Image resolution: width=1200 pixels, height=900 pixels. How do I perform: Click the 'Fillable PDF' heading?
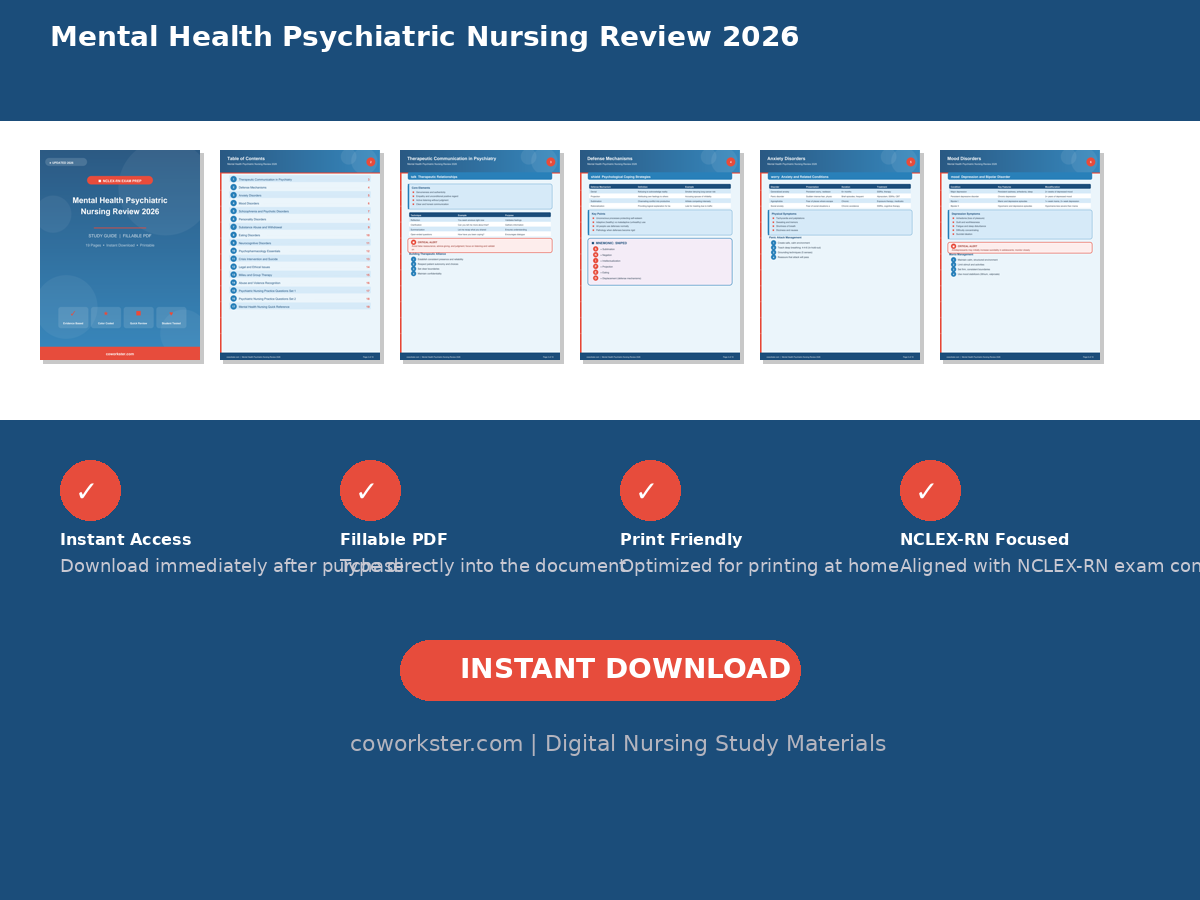[394, 540]
